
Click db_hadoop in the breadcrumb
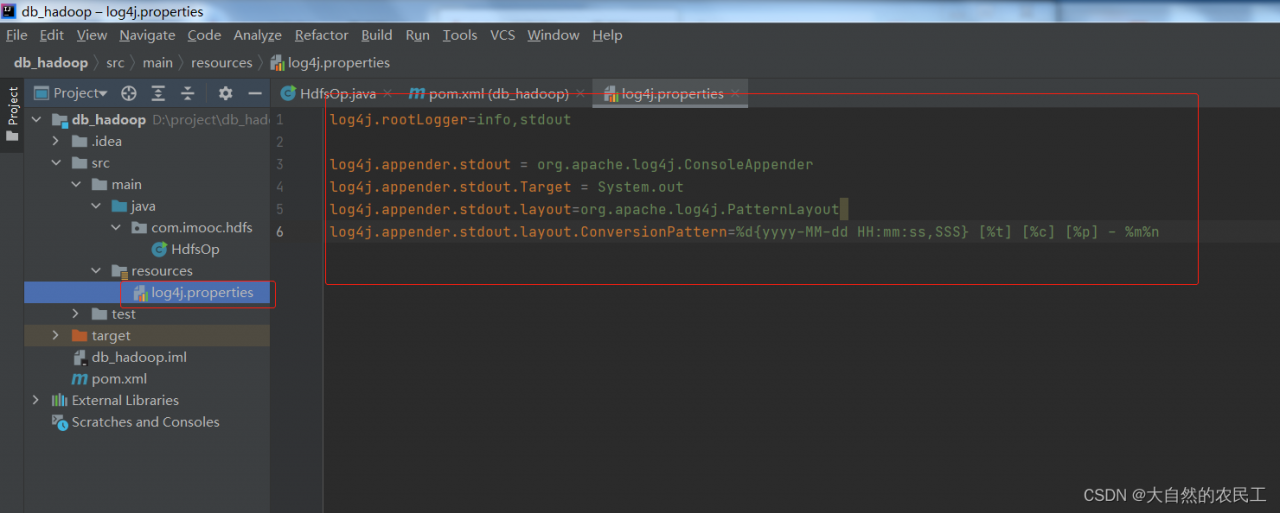(x=50, y=62)
